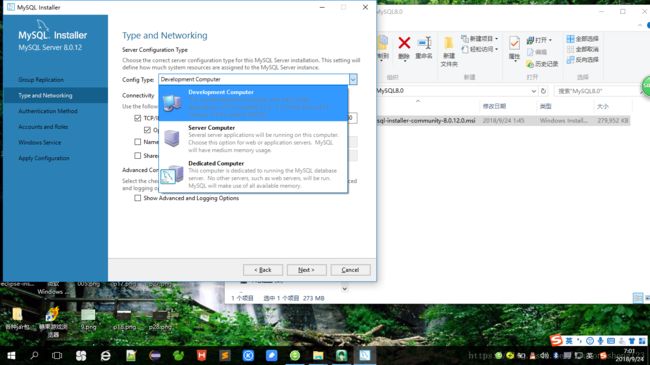This screenshot has height=365, width=650.
Task: Click the history record icon in Explorer ribbon
Action: tap(530, 64)
